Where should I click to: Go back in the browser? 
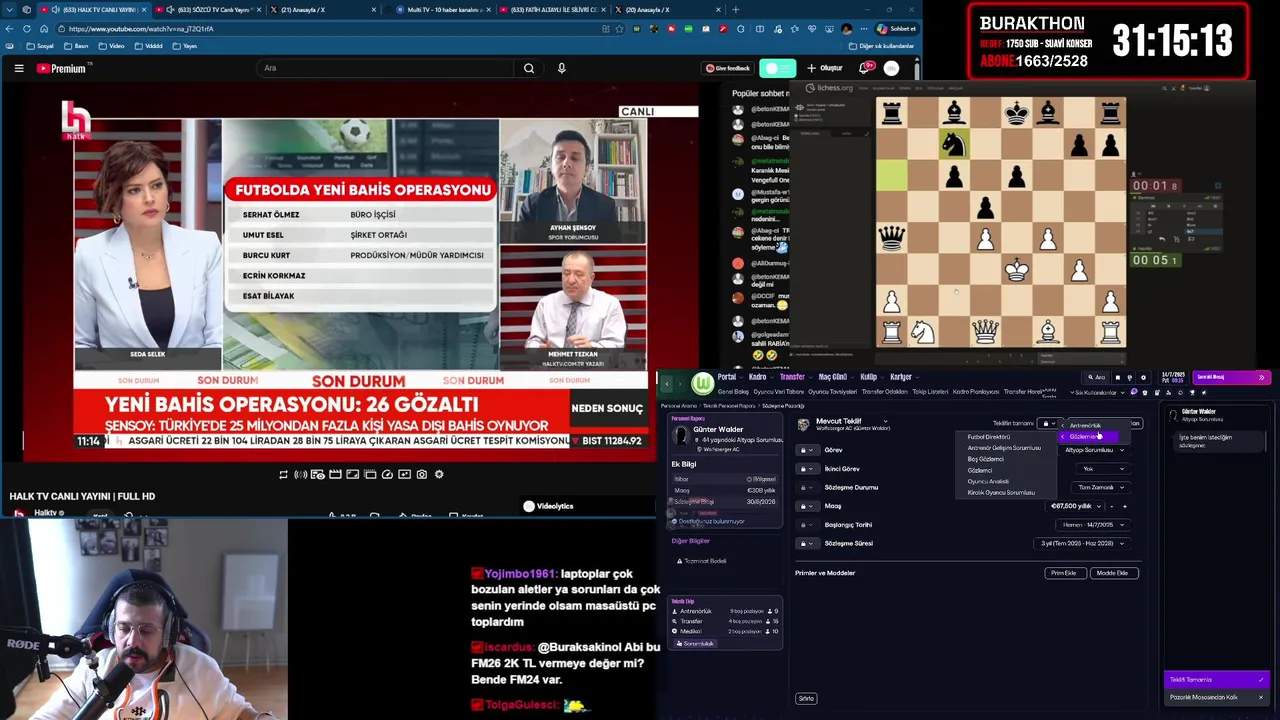[x=10, y=28]
